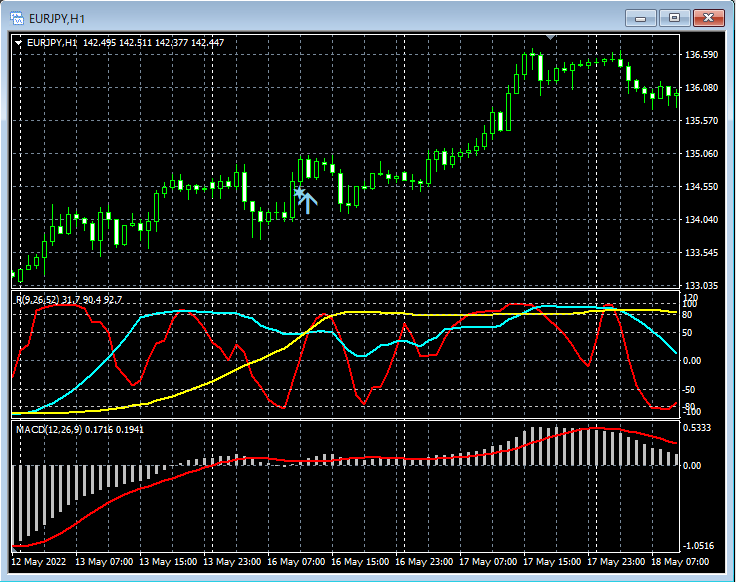Image resolution: width=737 pixels, height=582 pixels.
Task: Click the blue up-arrow buy signal marker
Action: point(307,203)
